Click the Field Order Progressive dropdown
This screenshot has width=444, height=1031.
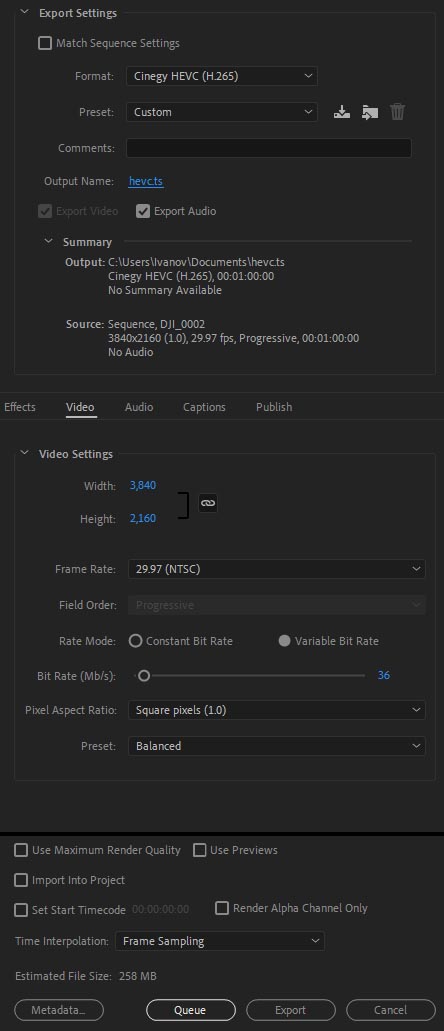277,605
